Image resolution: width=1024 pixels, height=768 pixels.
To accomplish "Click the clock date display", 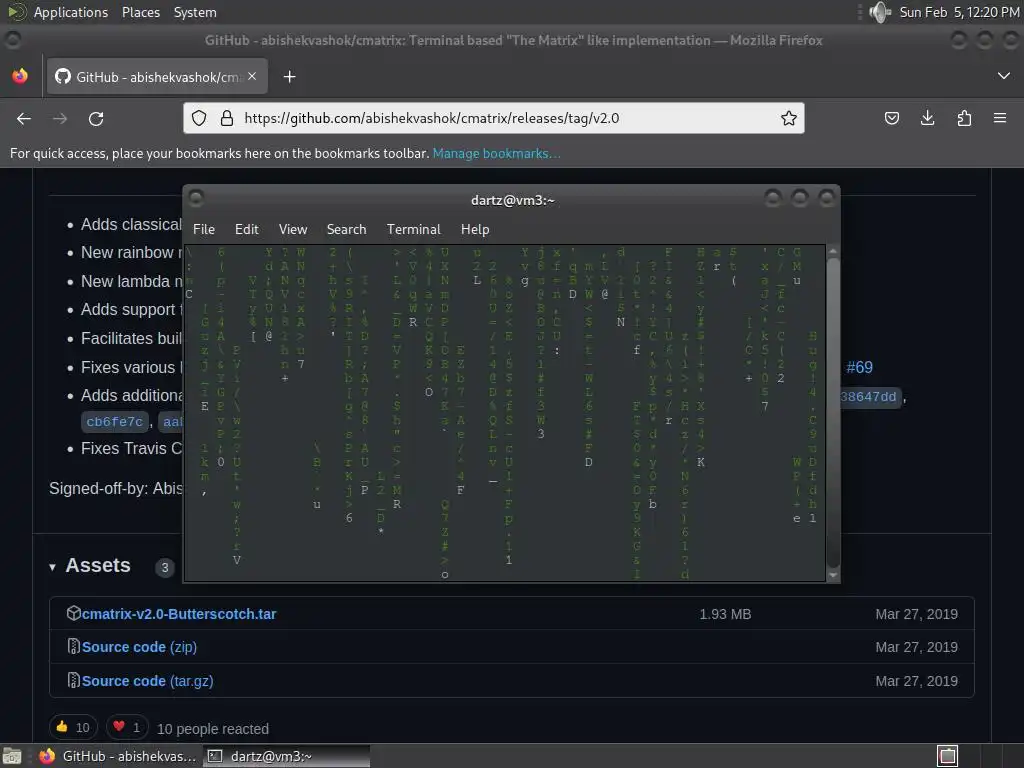I will click(959, 12).
